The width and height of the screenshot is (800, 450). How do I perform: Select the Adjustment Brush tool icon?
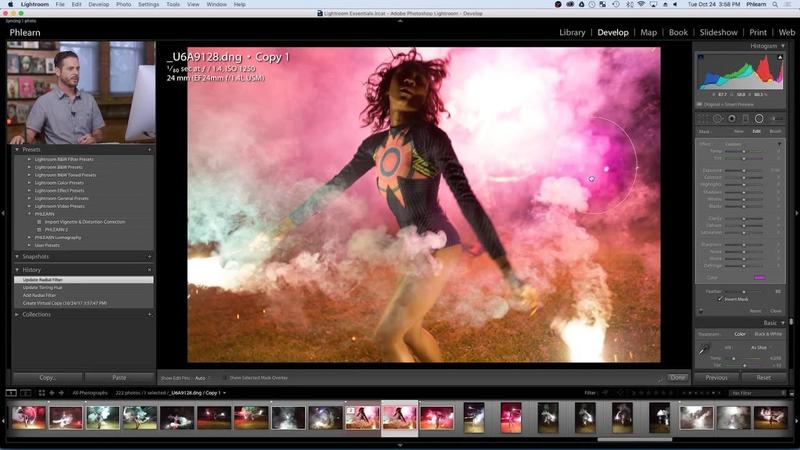(x=776, y=118)
